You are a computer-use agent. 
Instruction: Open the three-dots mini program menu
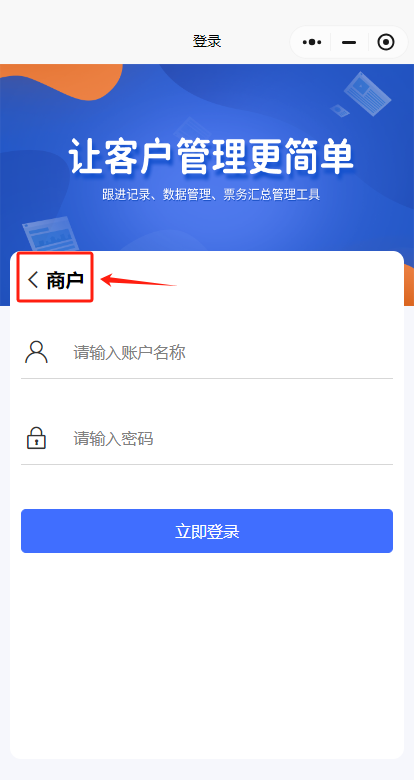(x=312, y=42)
